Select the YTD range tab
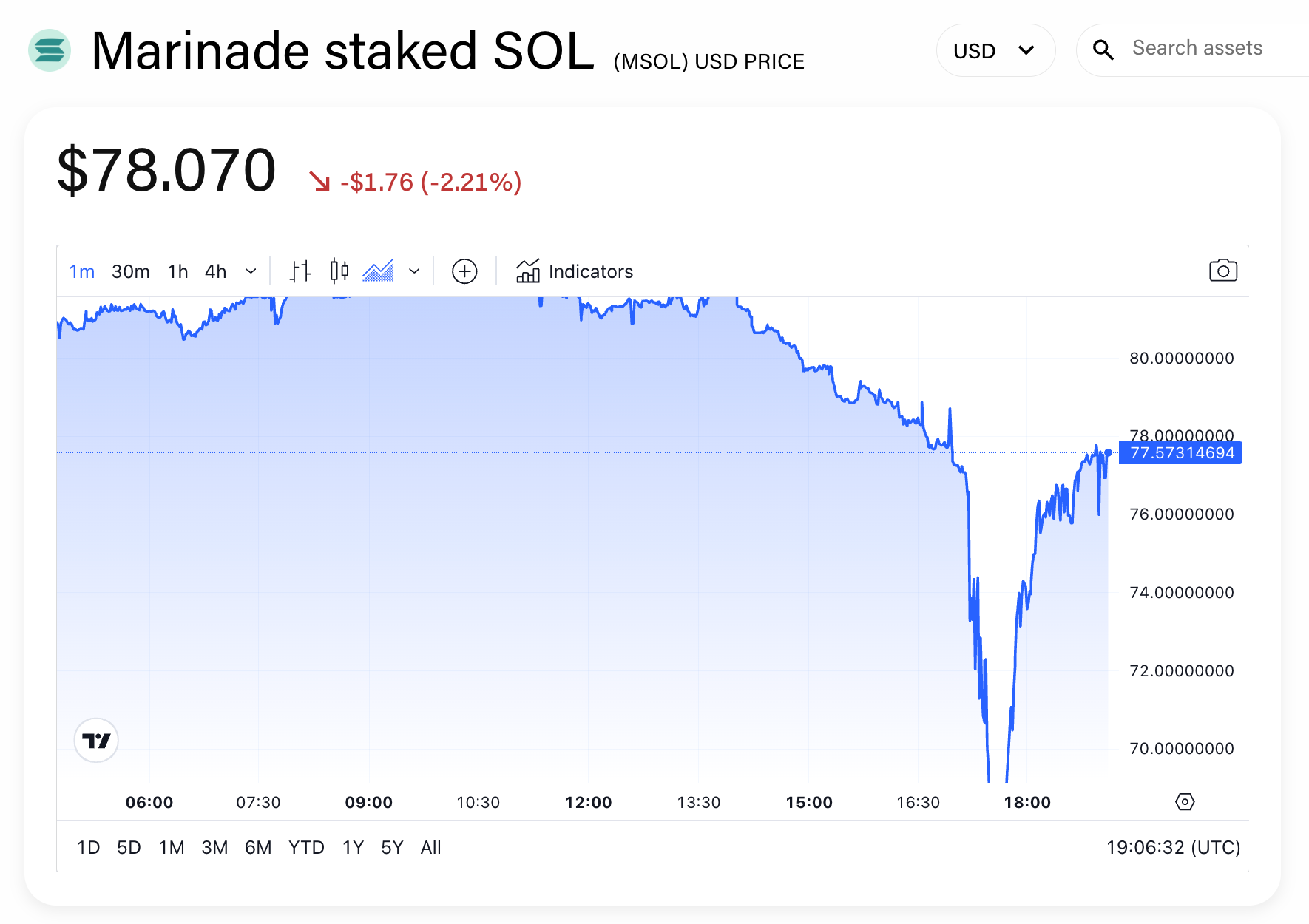Viewport: 1309px width, 924px height. (x=307, y=847)
